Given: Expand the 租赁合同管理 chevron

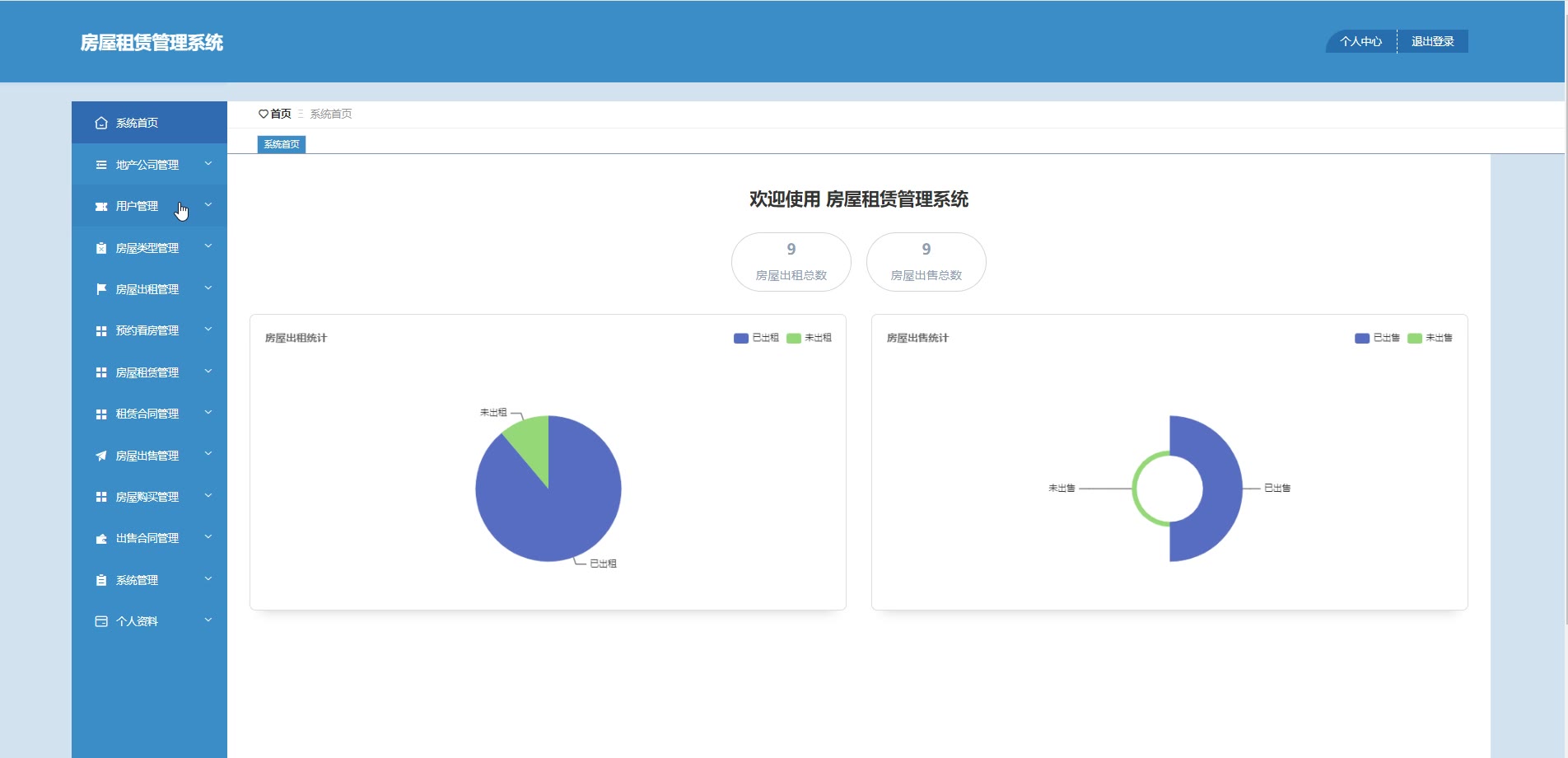Looking at the screenshot, I should (x=208, y=413).
